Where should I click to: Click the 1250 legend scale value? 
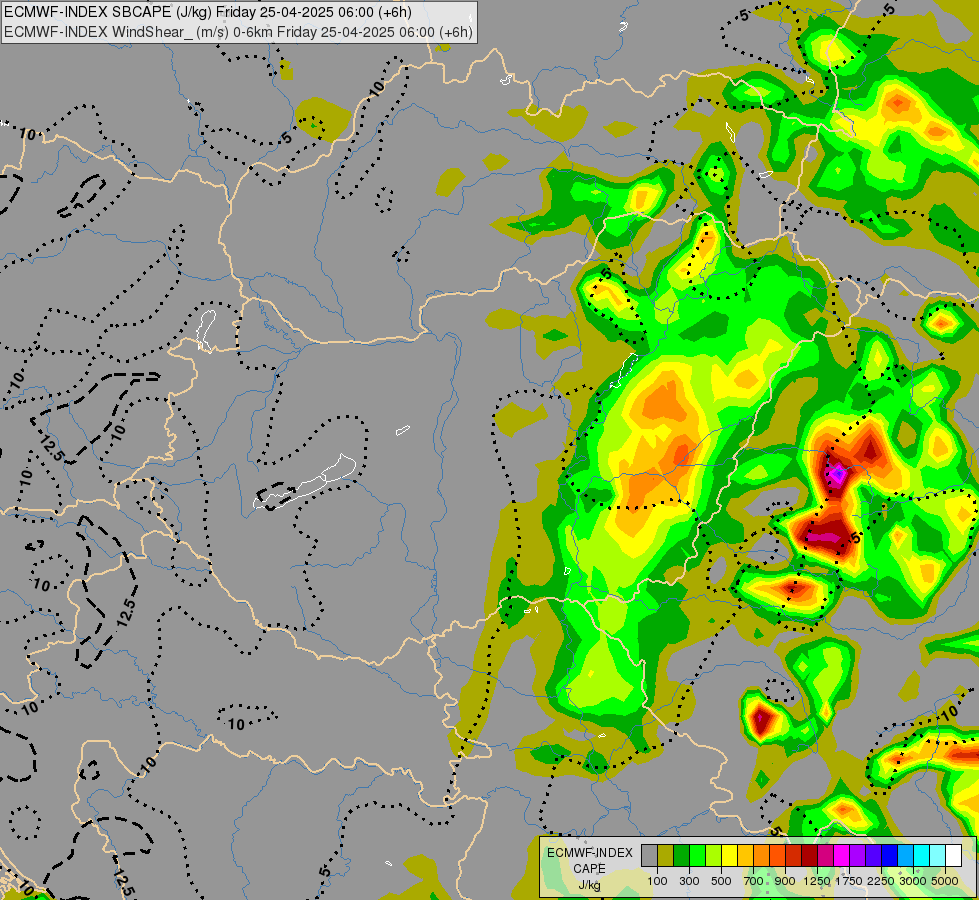817,881
